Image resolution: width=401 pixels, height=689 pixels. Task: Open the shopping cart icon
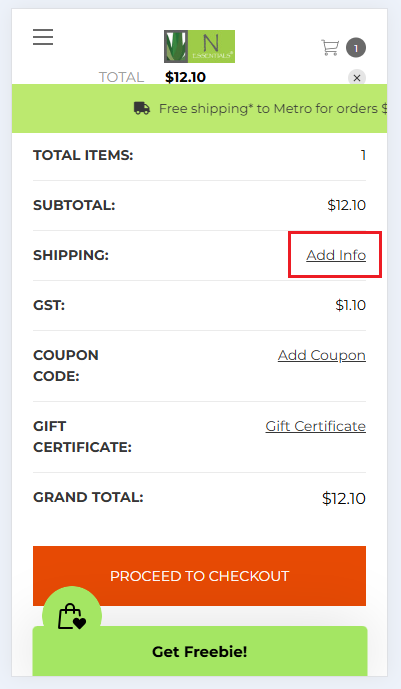330,47
